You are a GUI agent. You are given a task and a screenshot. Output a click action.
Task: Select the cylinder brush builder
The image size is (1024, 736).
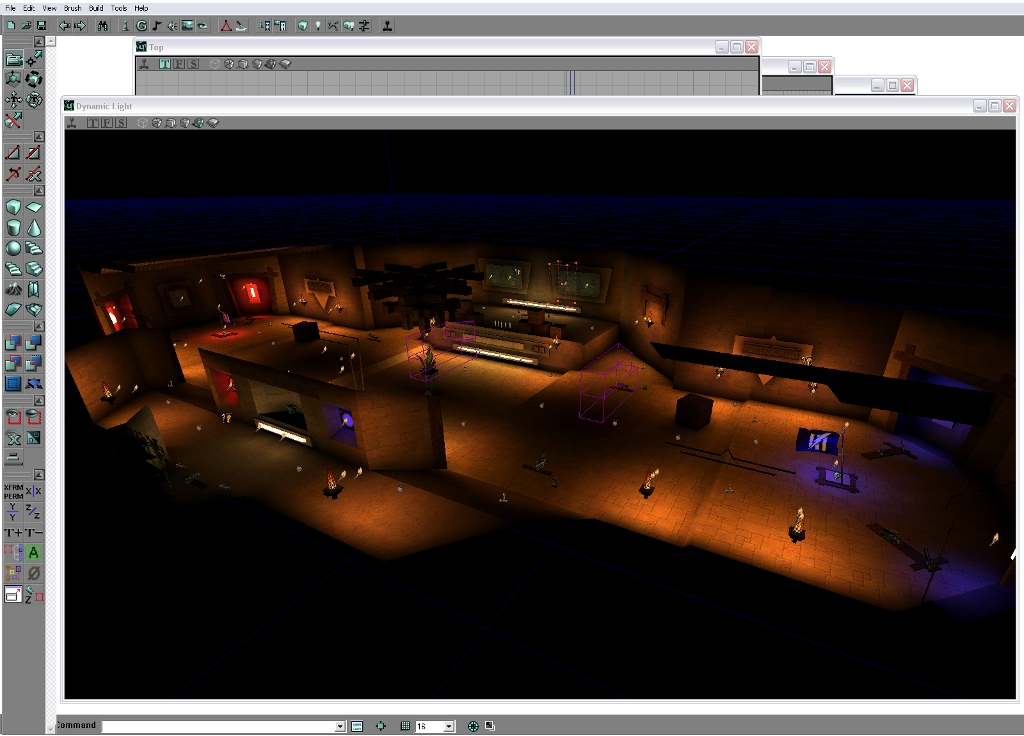13,227
